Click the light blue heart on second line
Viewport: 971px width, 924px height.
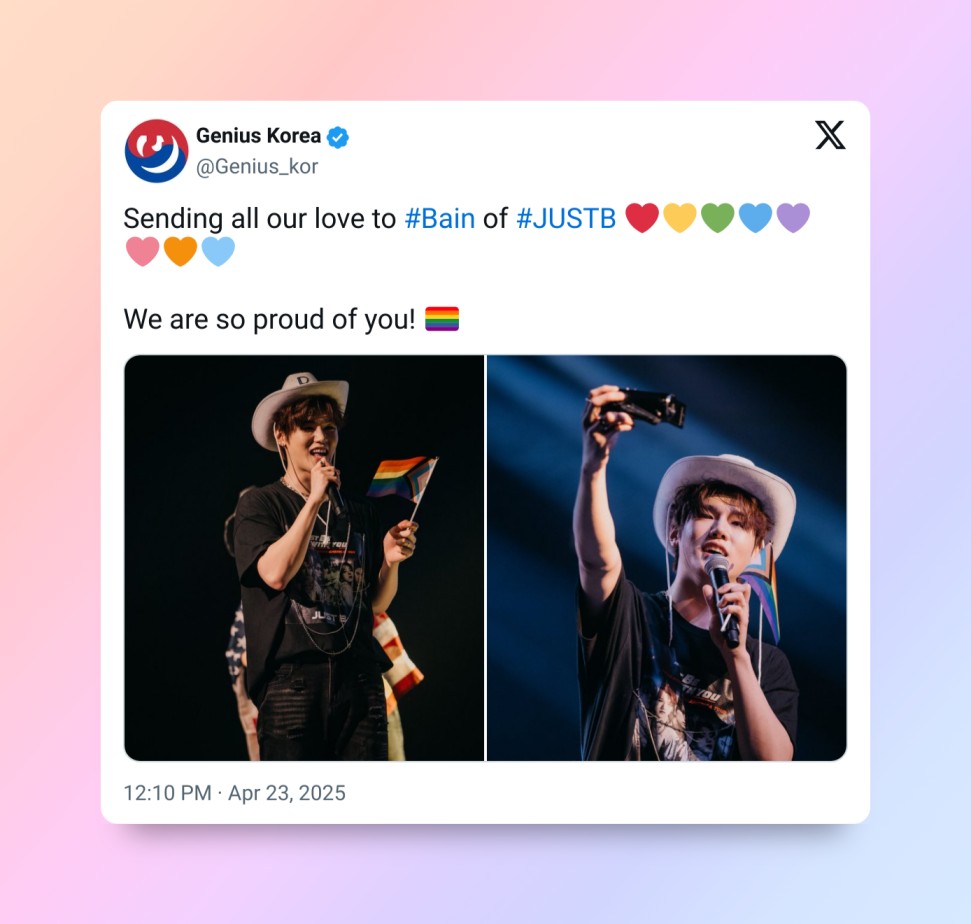tap(218, 251)
